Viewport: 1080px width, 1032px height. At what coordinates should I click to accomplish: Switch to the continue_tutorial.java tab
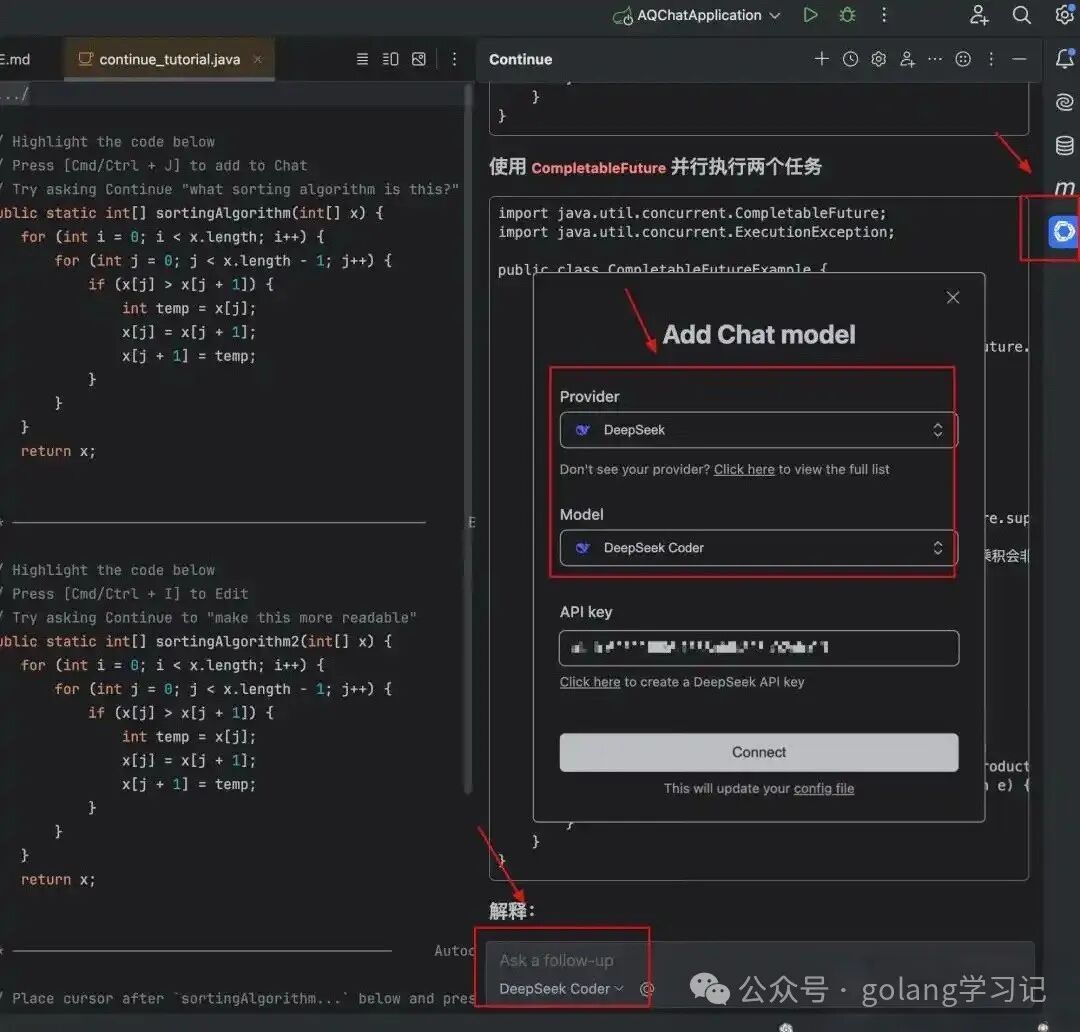tap(169, 59)
